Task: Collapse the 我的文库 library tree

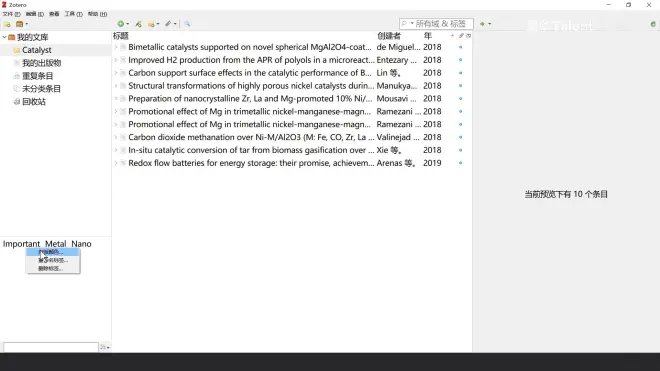Action: coord(4,37)
